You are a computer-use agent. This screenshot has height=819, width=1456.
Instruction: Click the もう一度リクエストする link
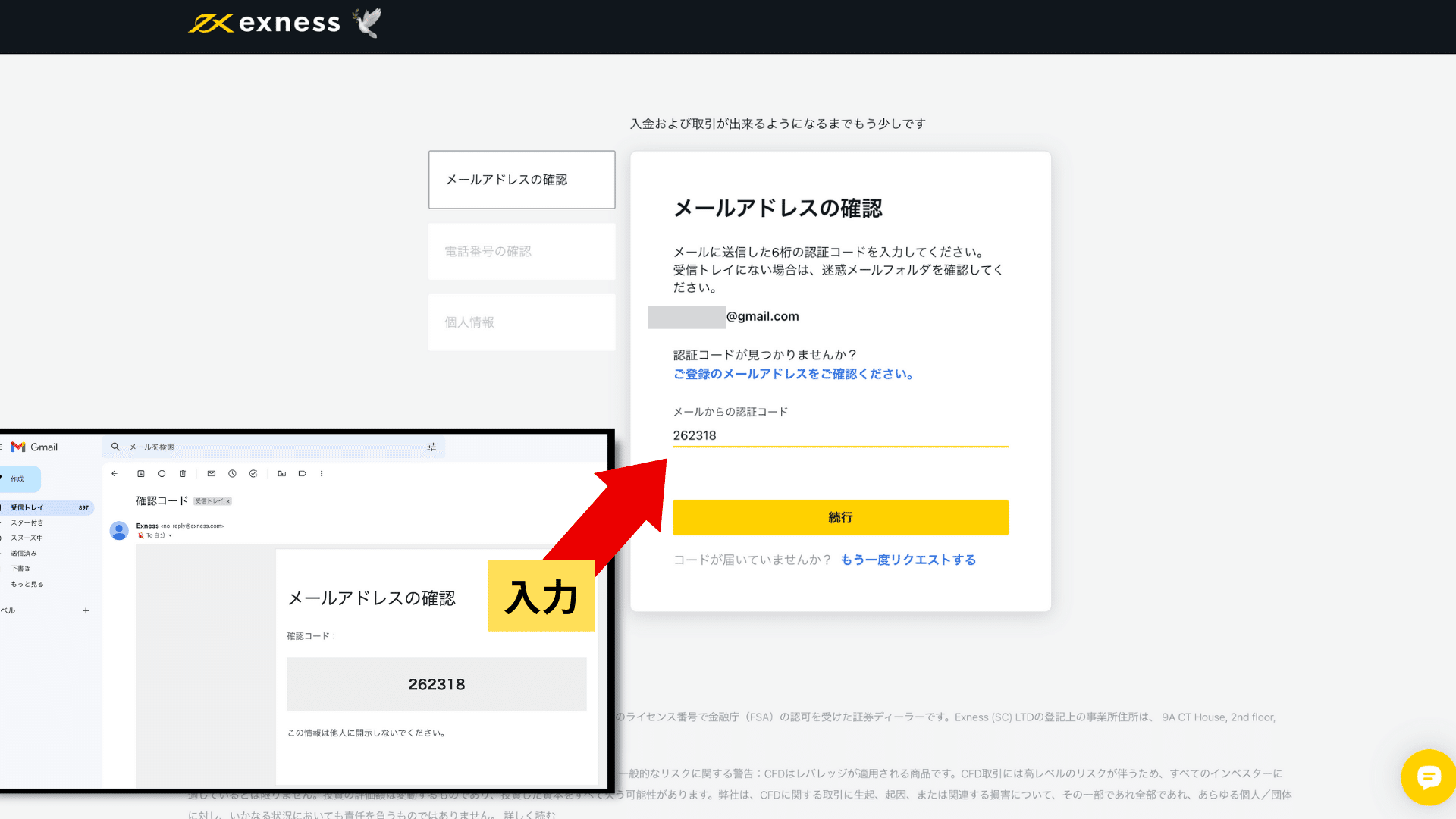pyautogui.click(x=908, y=560)
